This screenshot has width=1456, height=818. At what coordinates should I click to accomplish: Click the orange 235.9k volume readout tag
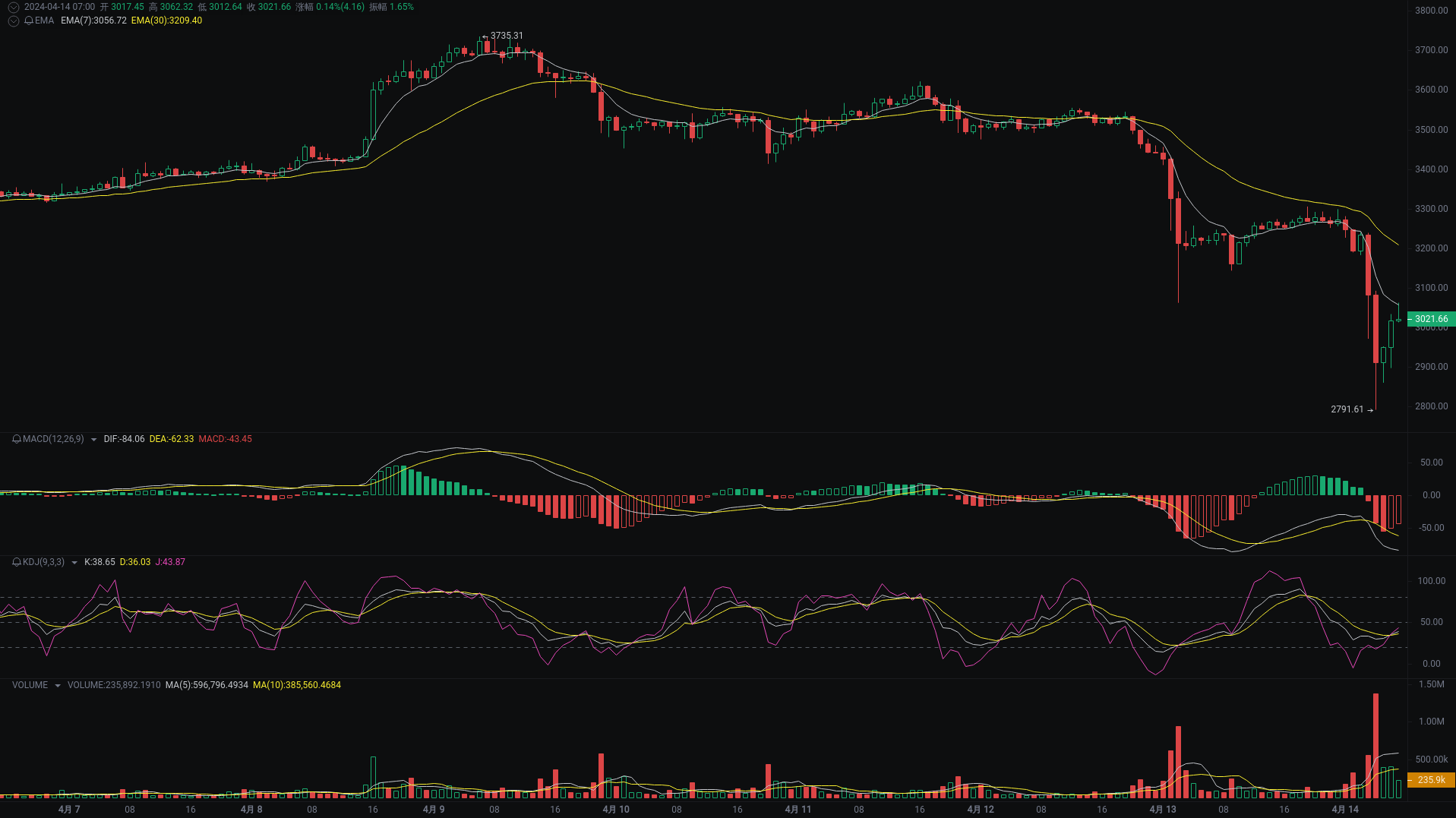click(x=1431, y=780)
